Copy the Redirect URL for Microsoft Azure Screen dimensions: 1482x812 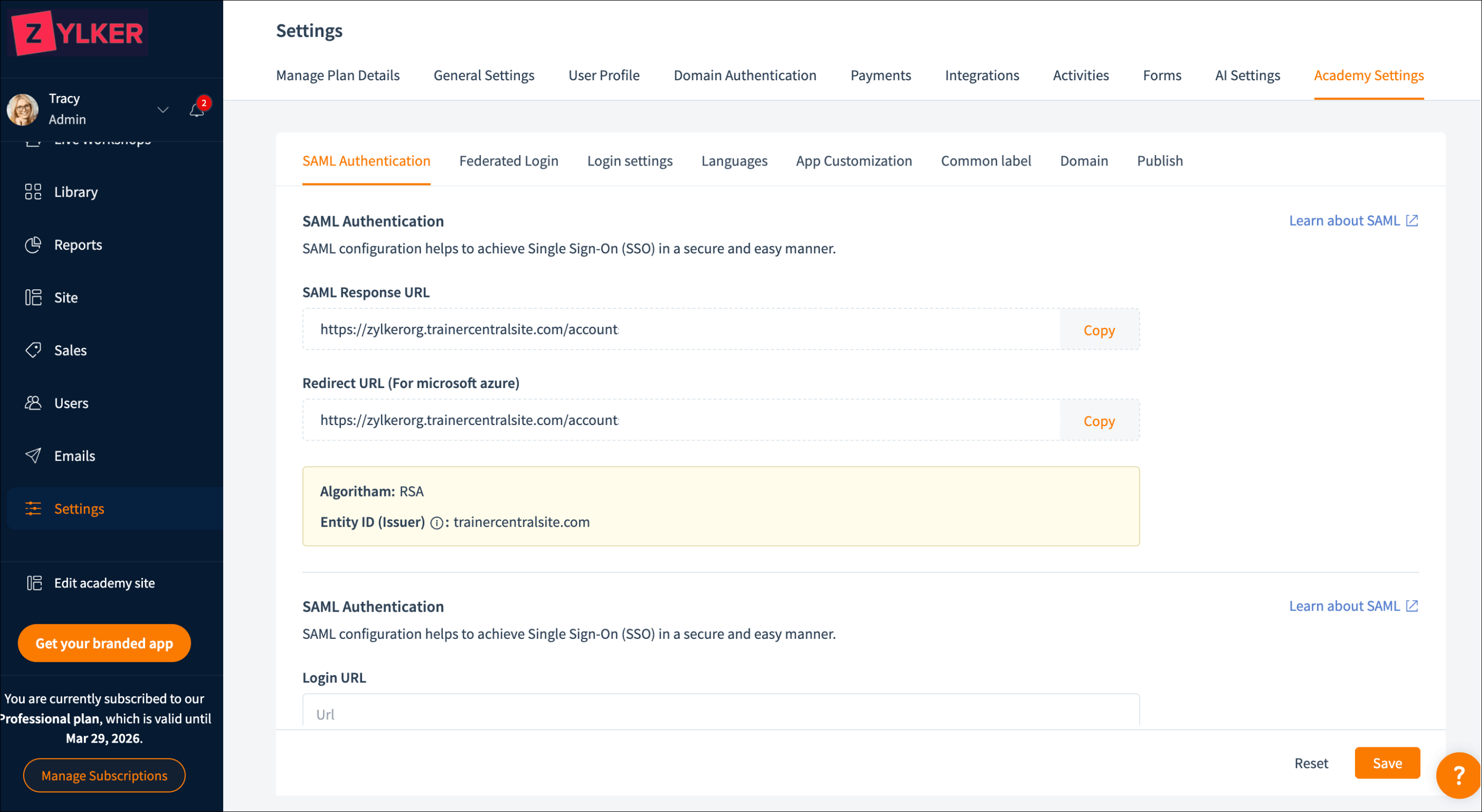(x=1098, y=421)
